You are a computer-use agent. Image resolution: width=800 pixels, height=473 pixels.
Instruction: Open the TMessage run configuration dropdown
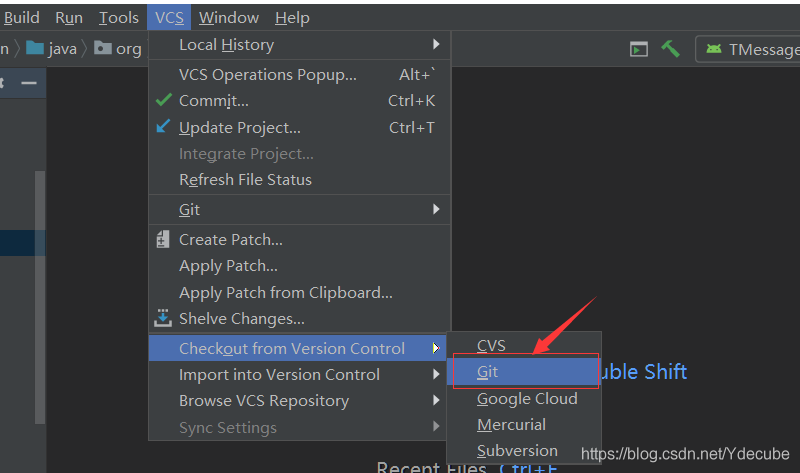749,49
